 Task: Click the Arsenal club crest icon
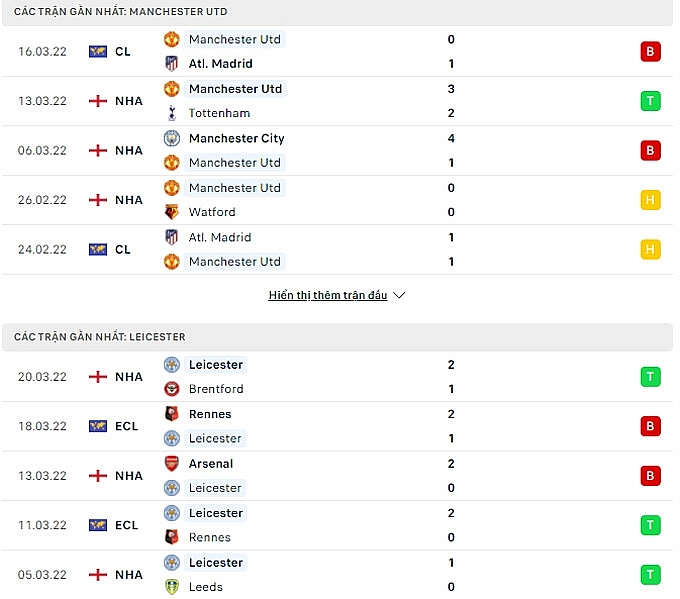(x=171, y=464)
